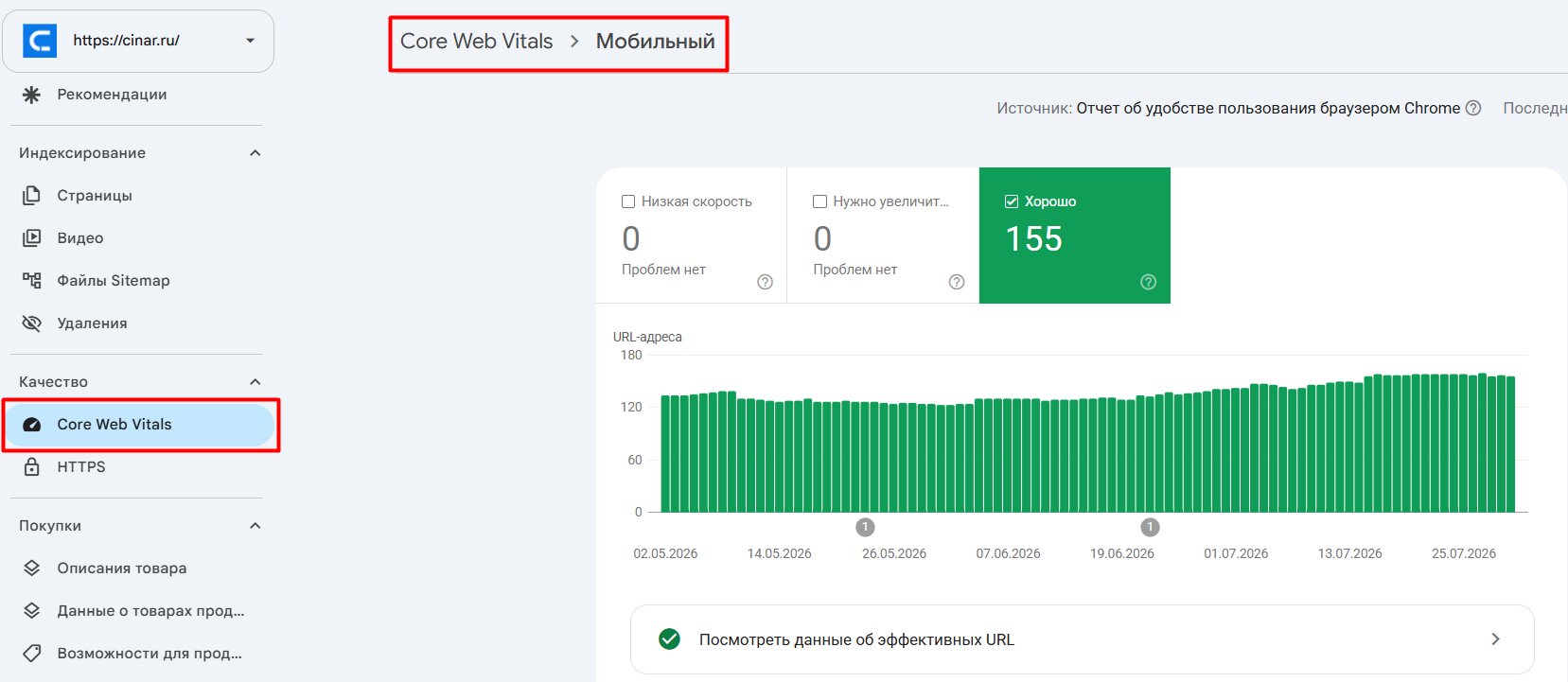Click Core Web Vitals breadcrumb link
This screenshot has height=682, width=1568.
[476, 42]
